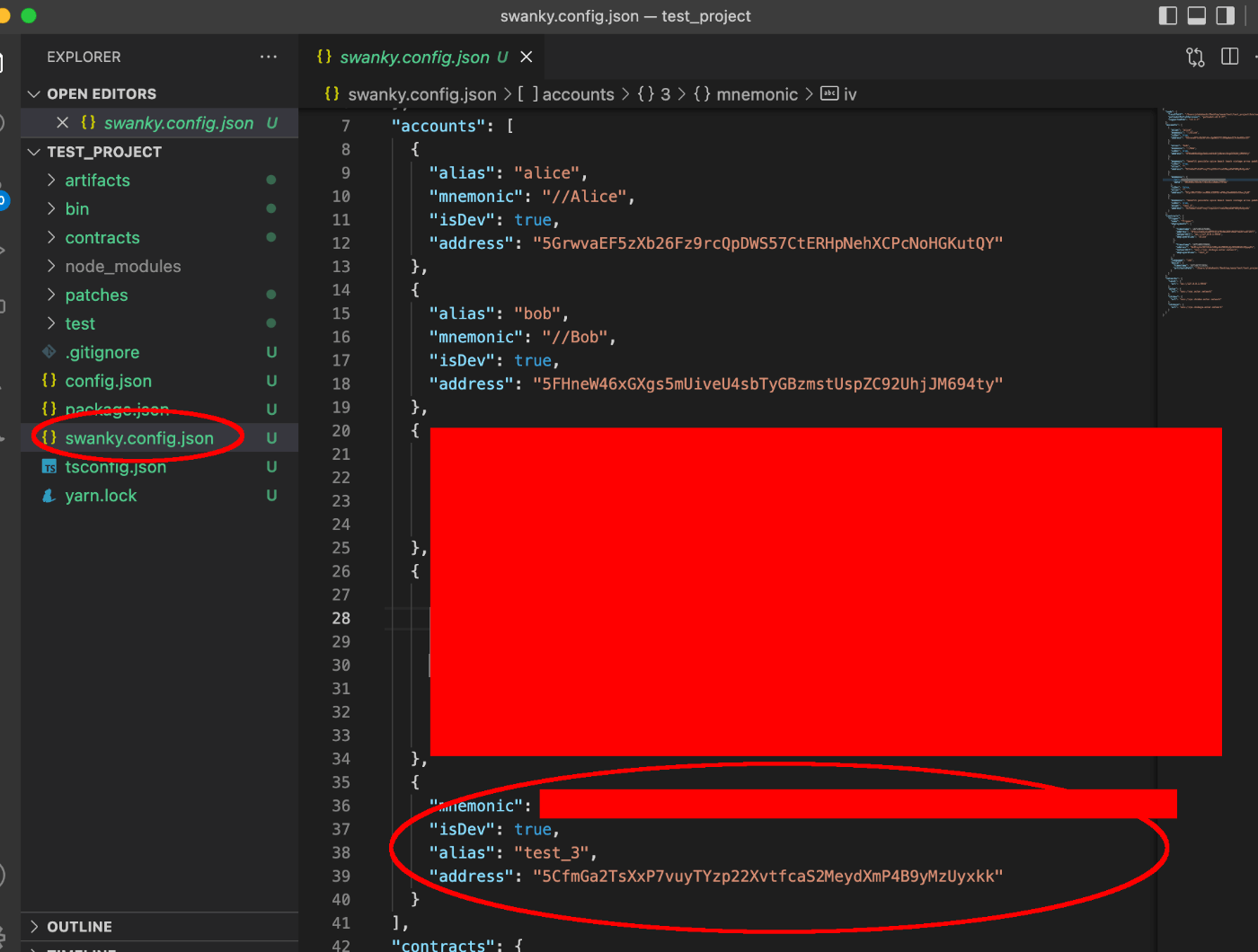The image size is (1258, 952).
Task: Click the "bob" alias value
Action: (x=537, y=313)
